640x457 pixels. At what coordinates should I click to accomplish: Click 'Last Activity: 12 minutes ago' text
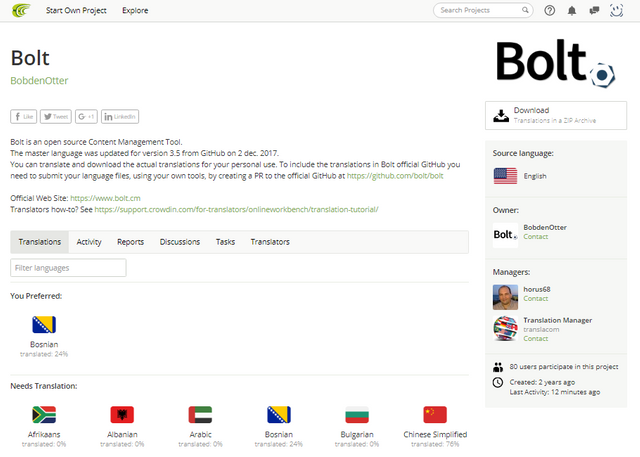pyautogui.click(x=555, y=392)
